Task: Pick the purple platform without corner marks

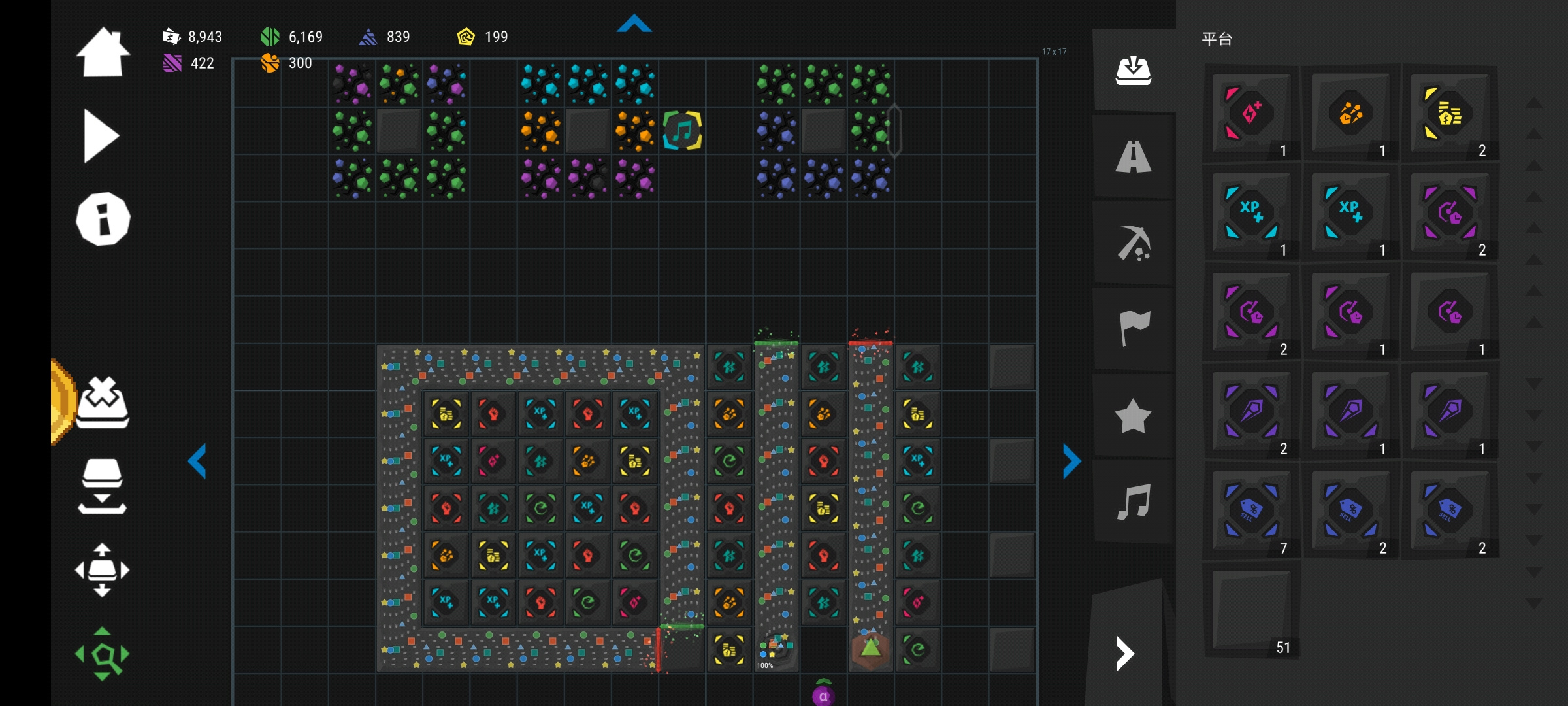Action: point(1450,312)
